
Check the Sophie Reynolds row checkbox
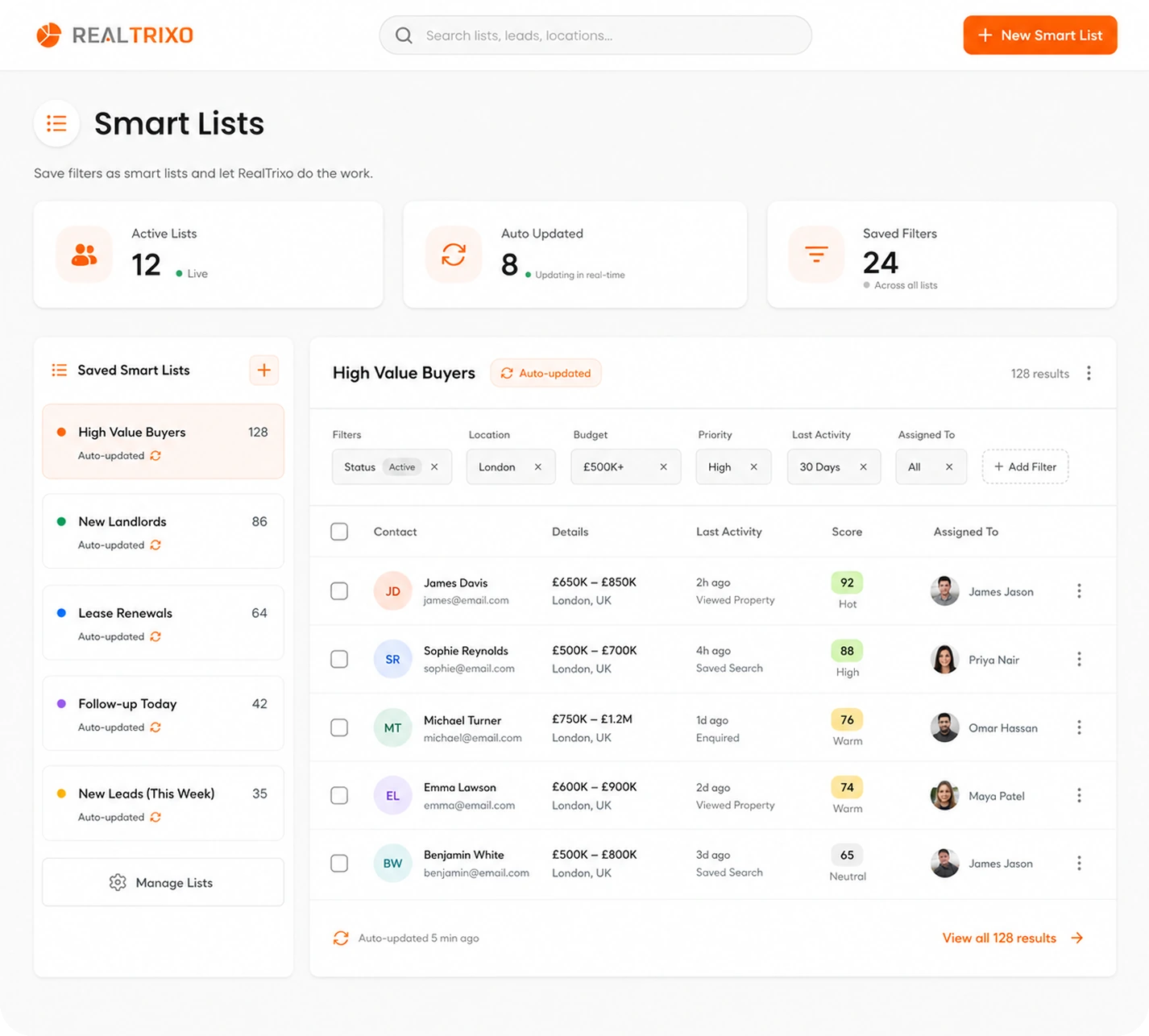tap(339, 659)
